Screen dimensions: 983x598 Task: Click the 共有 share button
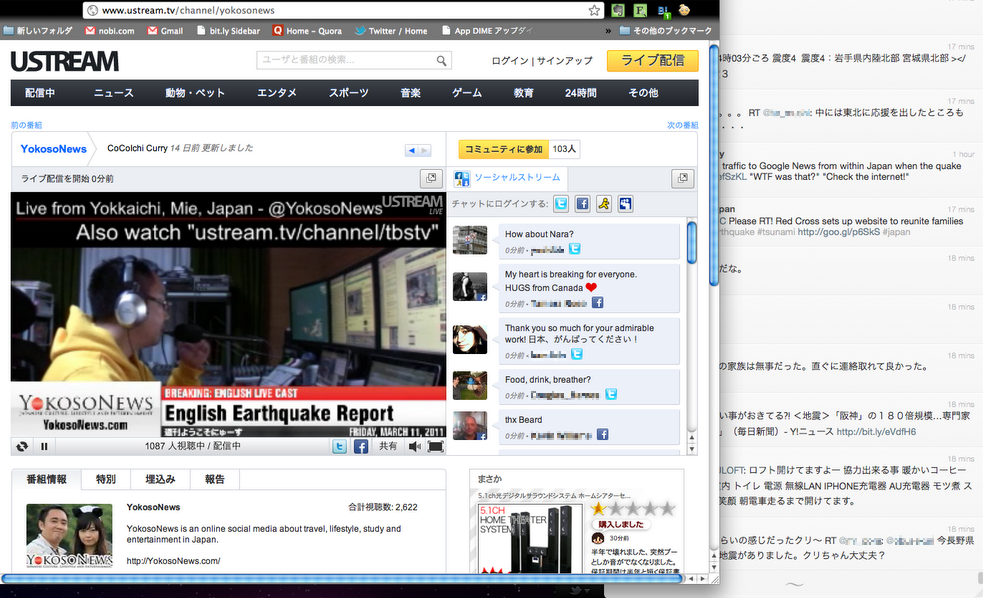coord(388,446)
